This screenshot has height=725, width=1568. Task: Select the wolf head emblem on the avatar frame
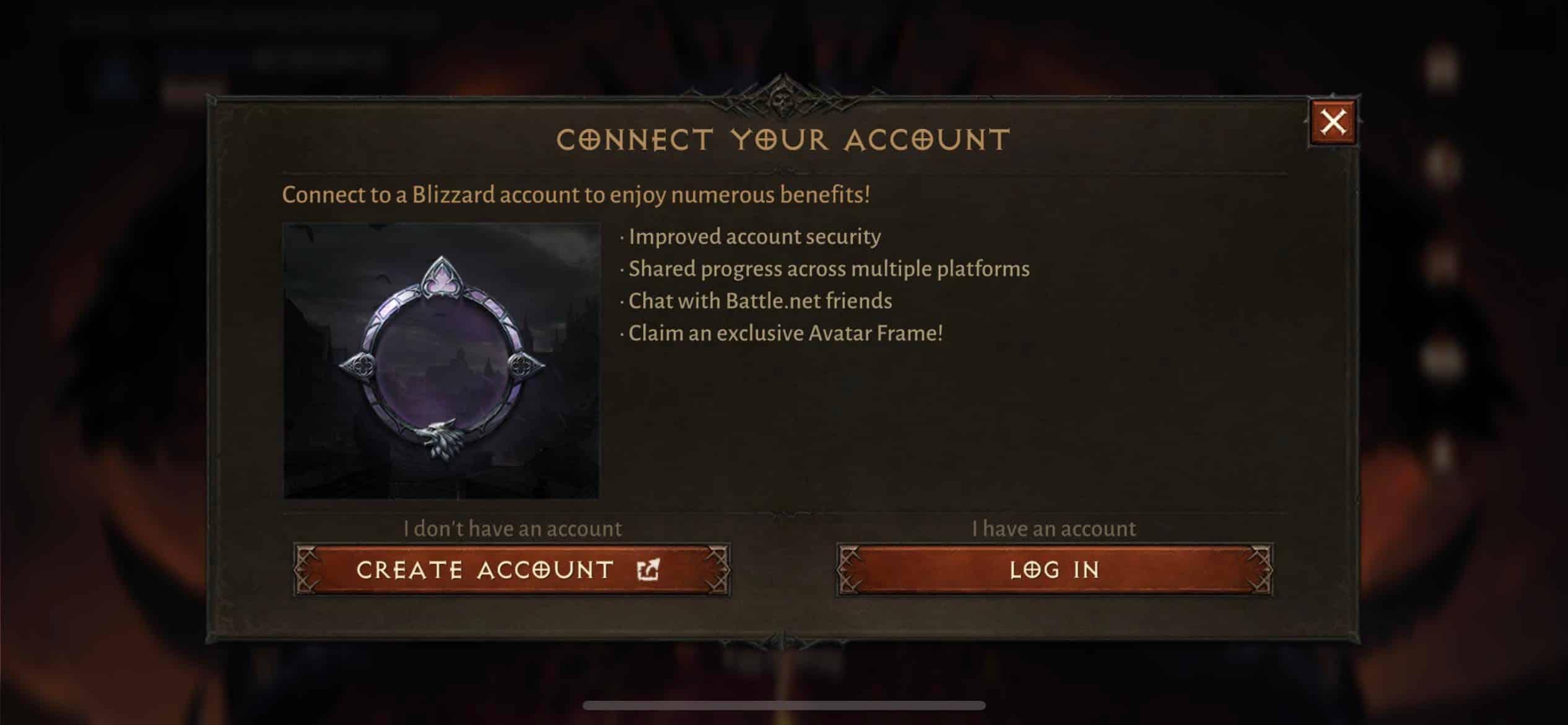(x=441, y=439)
